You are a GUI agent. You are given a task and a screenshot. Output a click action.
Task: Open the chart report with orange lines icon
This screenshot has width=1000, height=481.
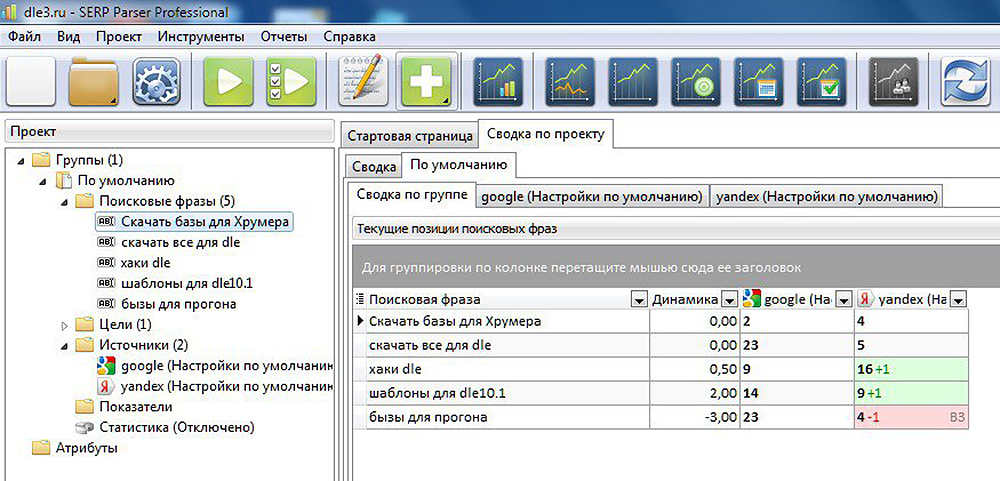[570, 81]
